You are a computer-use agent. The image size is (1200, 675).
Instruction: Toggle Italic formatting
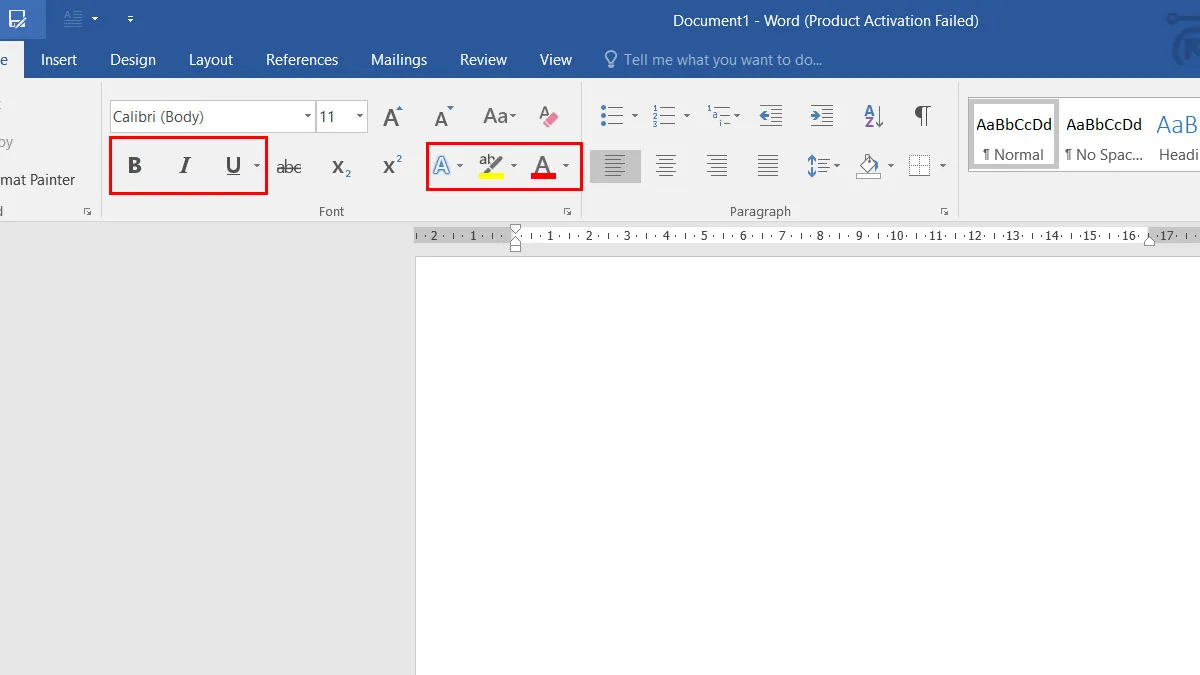[184, 166]
